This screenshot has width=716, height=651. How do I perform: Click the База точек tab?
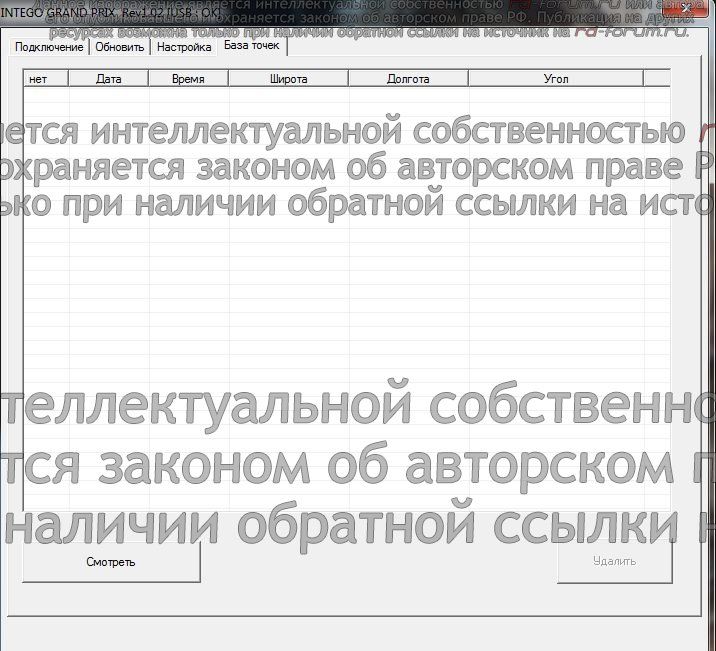click(252, 46)
